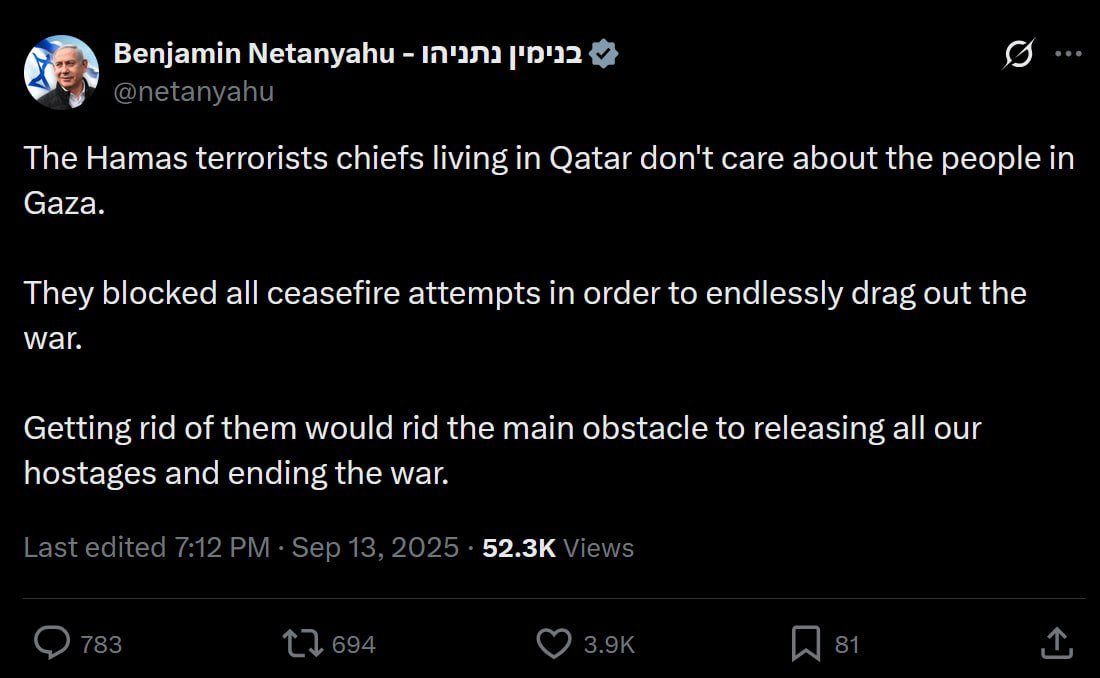Click the Grok explain-post icon
1100x678 pixels.
(x=1020, y=55)
